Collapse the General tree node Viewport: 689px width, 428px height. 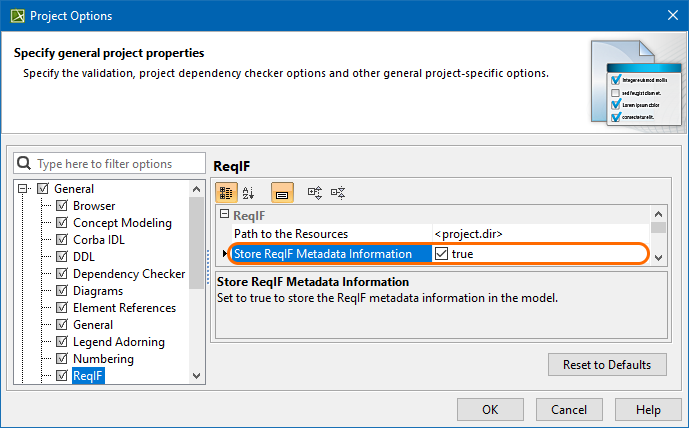click(x=24, y=189)
